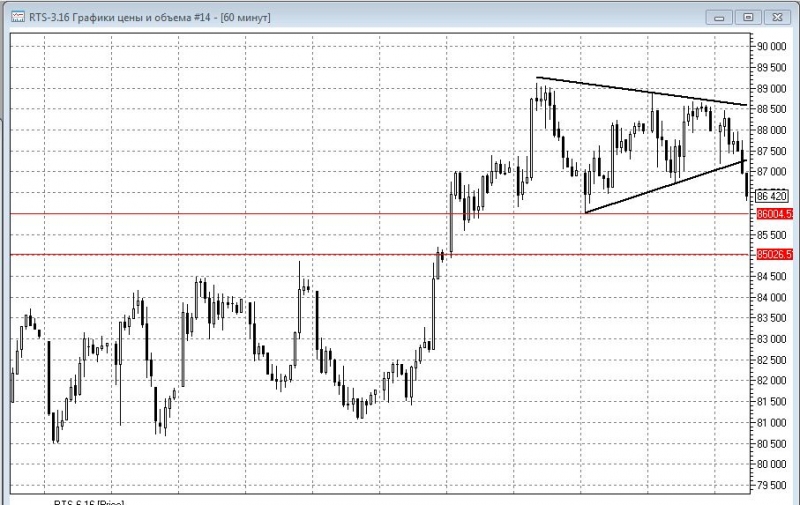This screenshot has width=800, height=505.
Task: Click the 83 000 price axis label
Action: 771,339
